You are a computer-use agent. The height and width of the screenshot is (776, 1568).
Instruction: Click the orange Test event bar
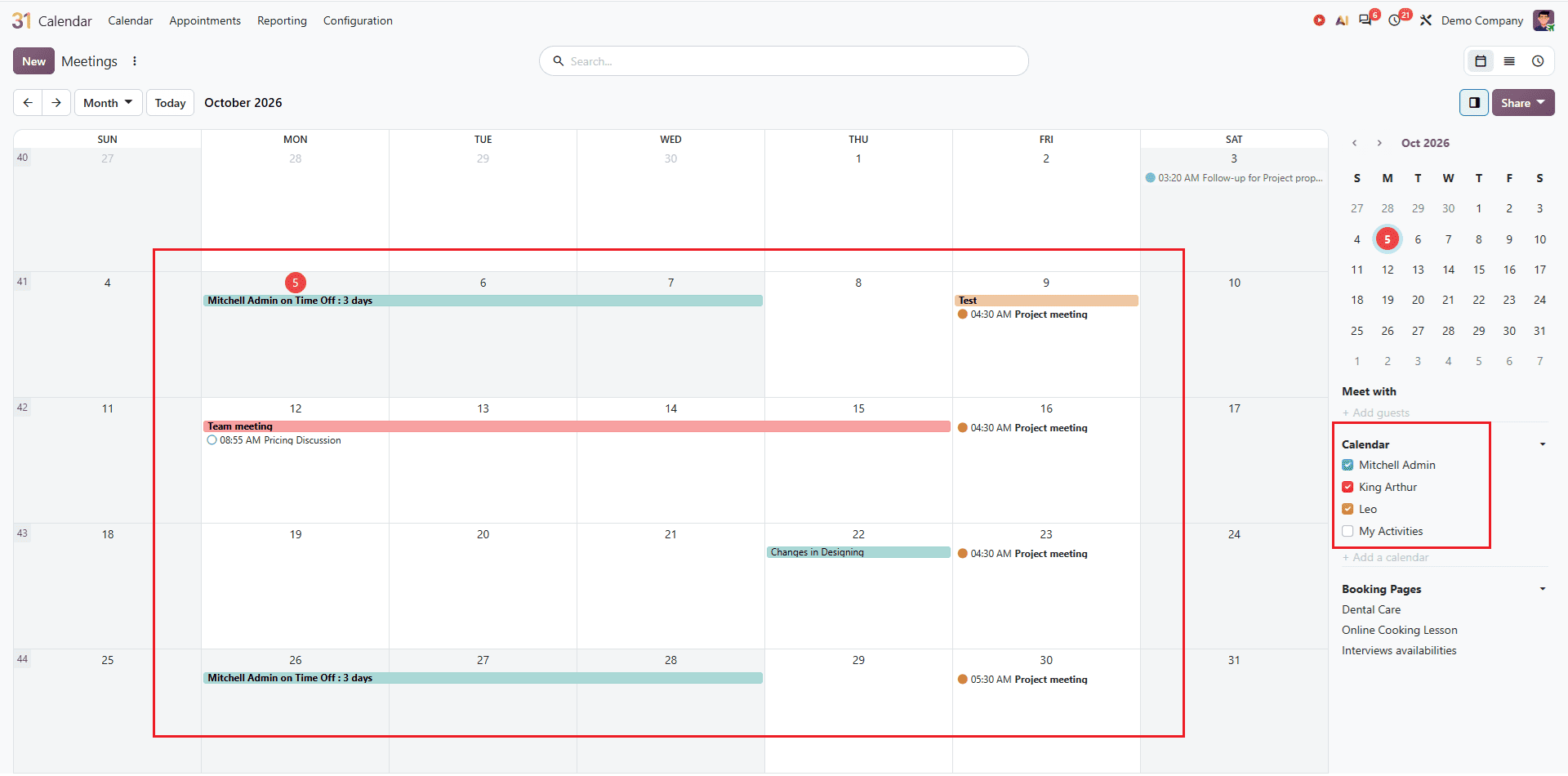coord(1046,301)
